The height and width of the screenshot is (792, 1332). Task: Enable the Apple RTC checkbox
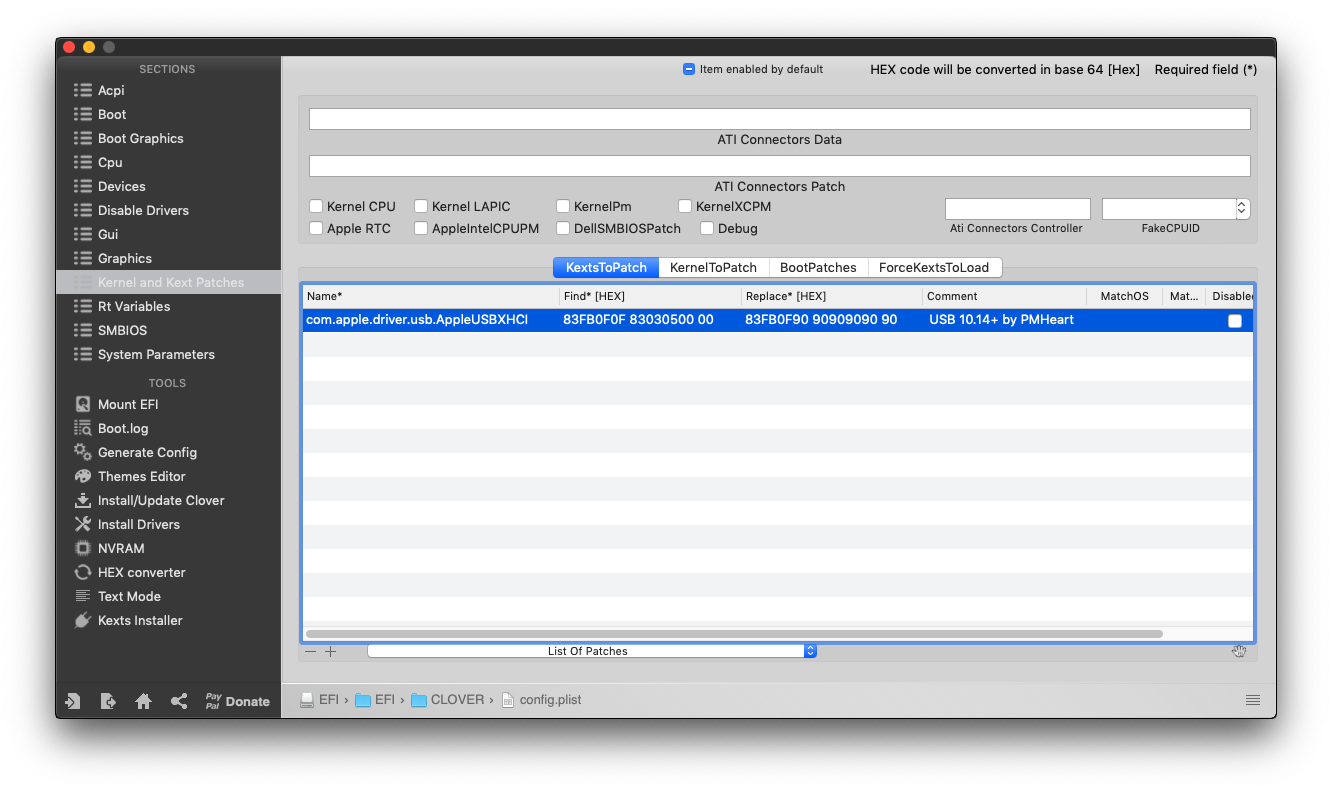point(316,228)
